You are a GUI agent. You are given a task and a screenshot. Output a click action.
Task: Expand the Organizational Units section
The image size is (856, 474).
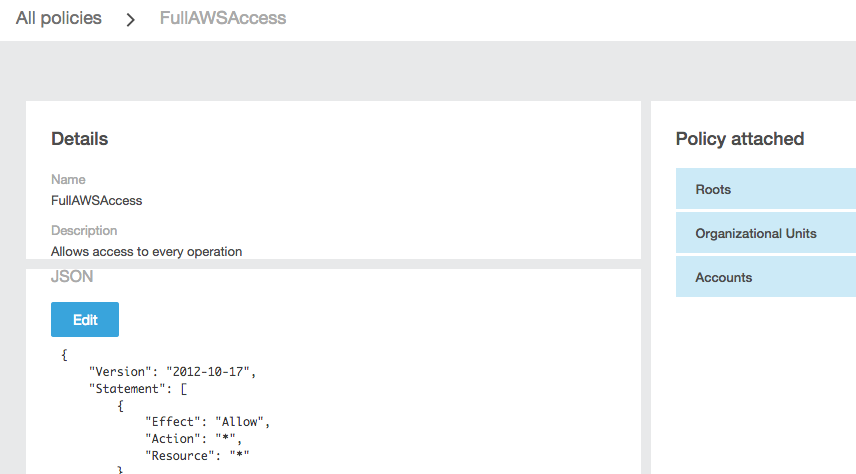[765, 233]
